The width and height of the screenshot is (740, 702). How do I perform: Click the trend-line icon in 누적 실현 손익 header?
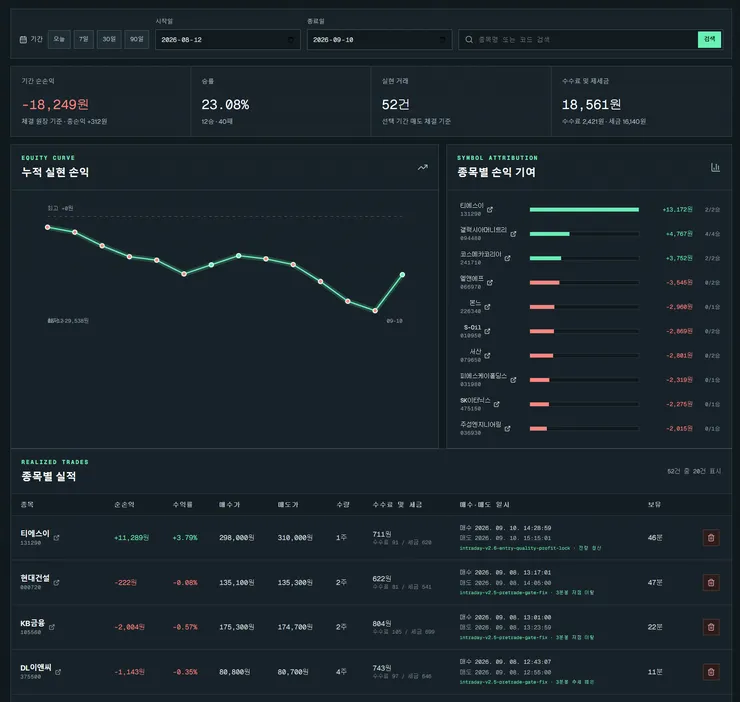[x=422, y=167]
